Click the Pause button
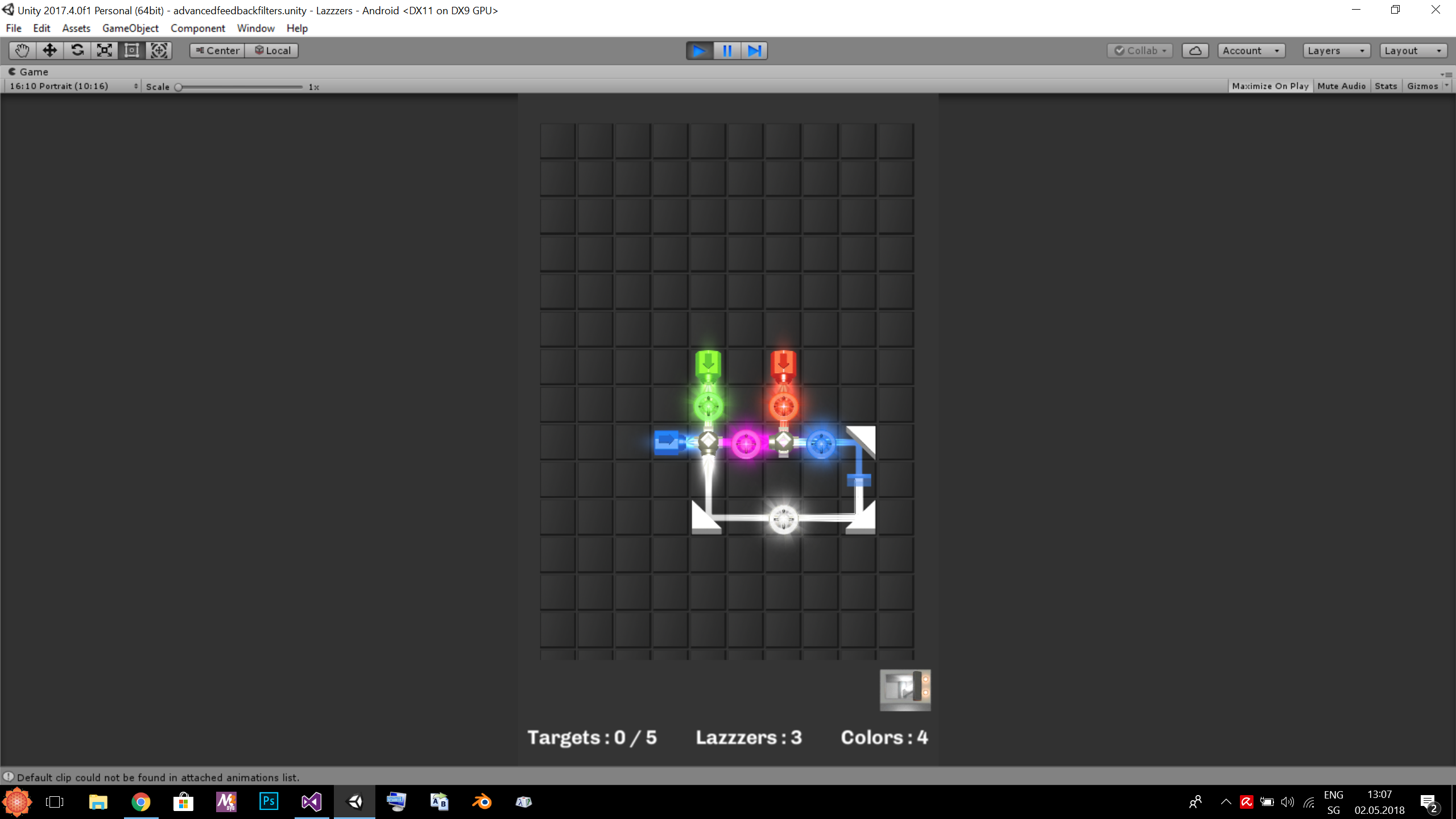Viewport: 1456px width, 819px height. pyautogui.click(x=727, y=51)
